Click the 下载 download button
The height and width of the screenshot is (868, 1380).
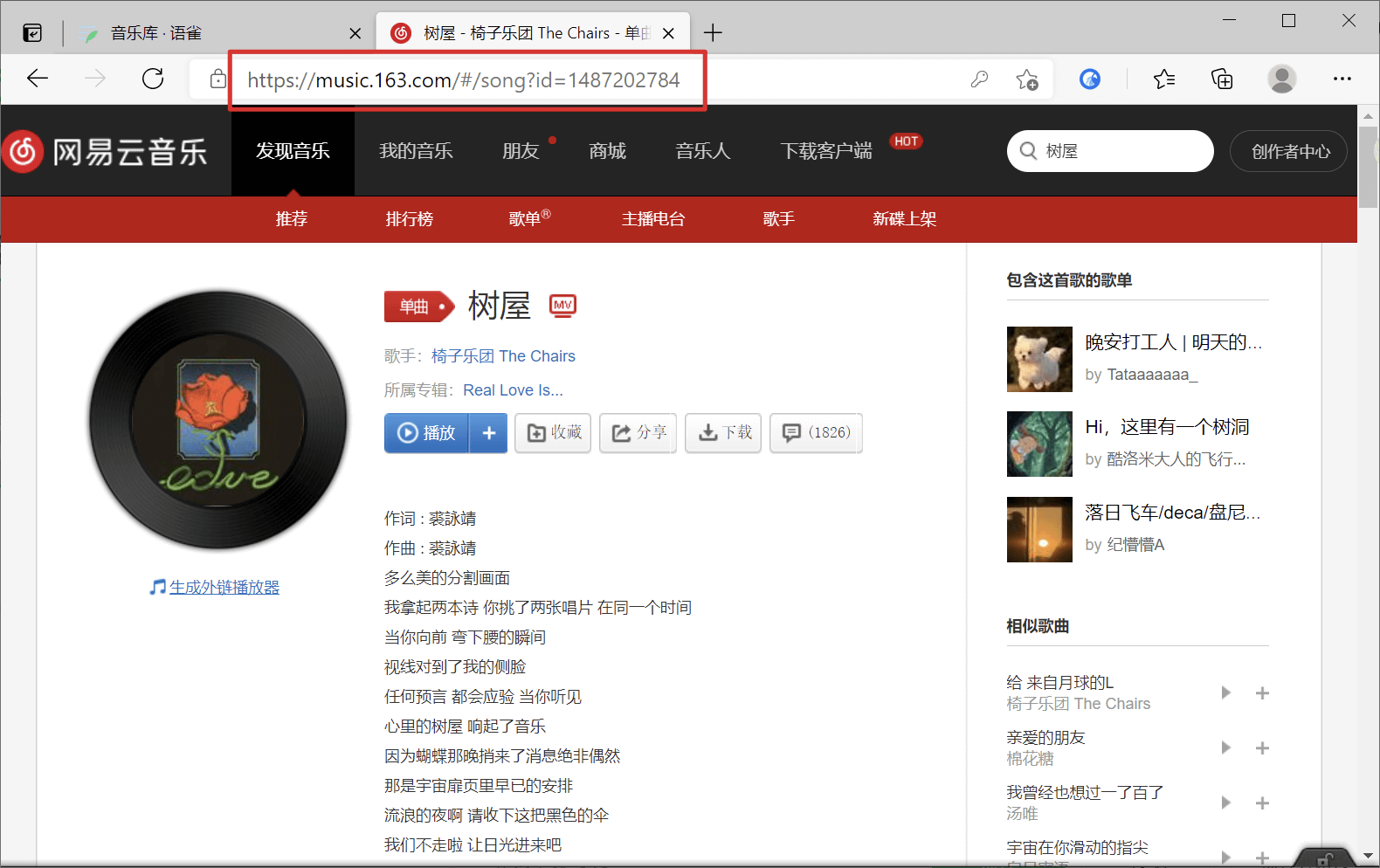tap(724, 432)
